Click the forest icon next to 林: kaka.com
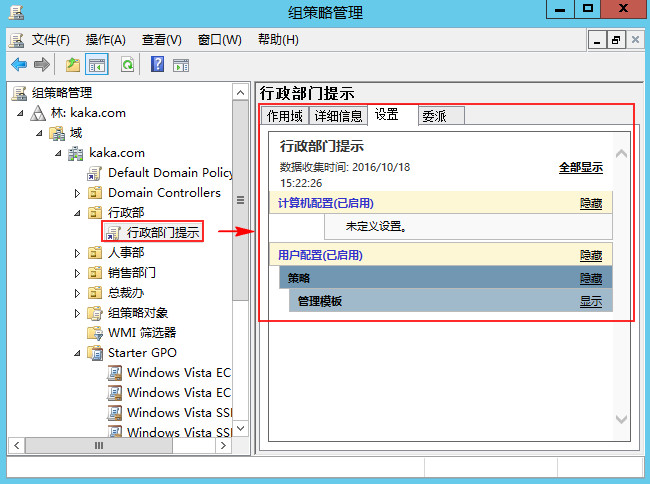Viewport: 650px width, 484px height. tap(38, 113)
